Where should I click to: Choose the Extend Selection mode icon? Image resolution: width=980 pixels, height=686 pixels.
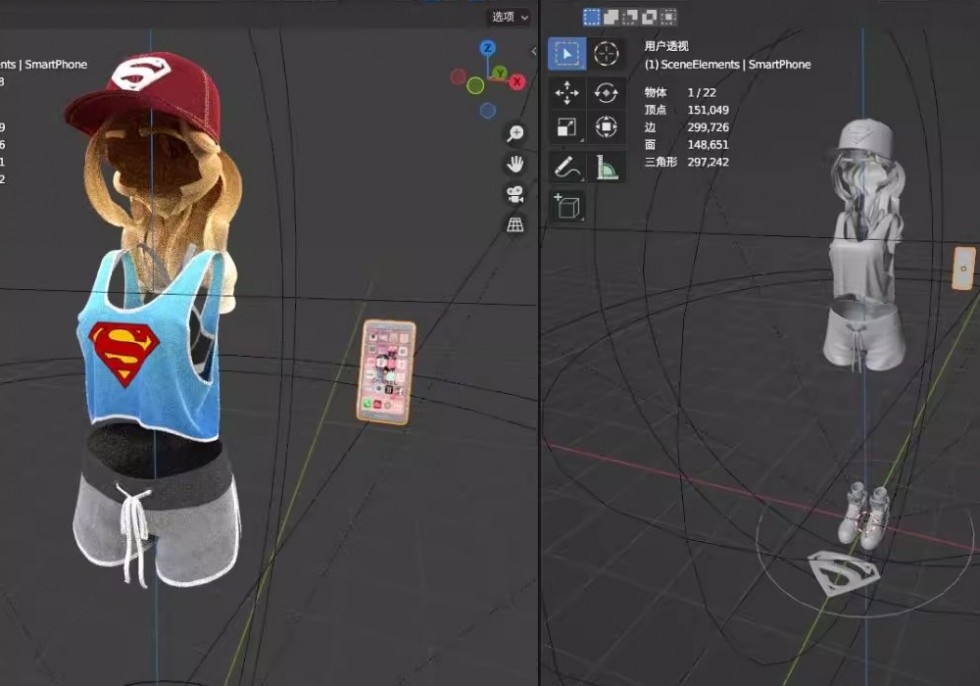pos(611,17)
